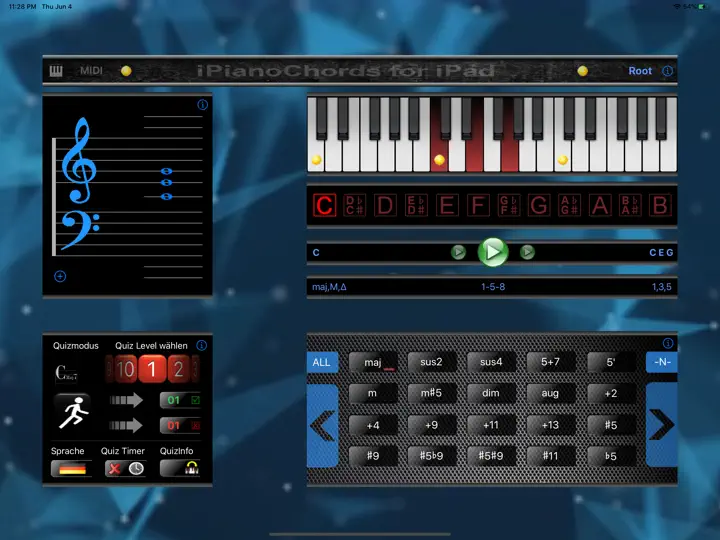This screenshot has height=540, width=720.
Task: Choose the #5#9 chord type
Action: coord(491,456)
